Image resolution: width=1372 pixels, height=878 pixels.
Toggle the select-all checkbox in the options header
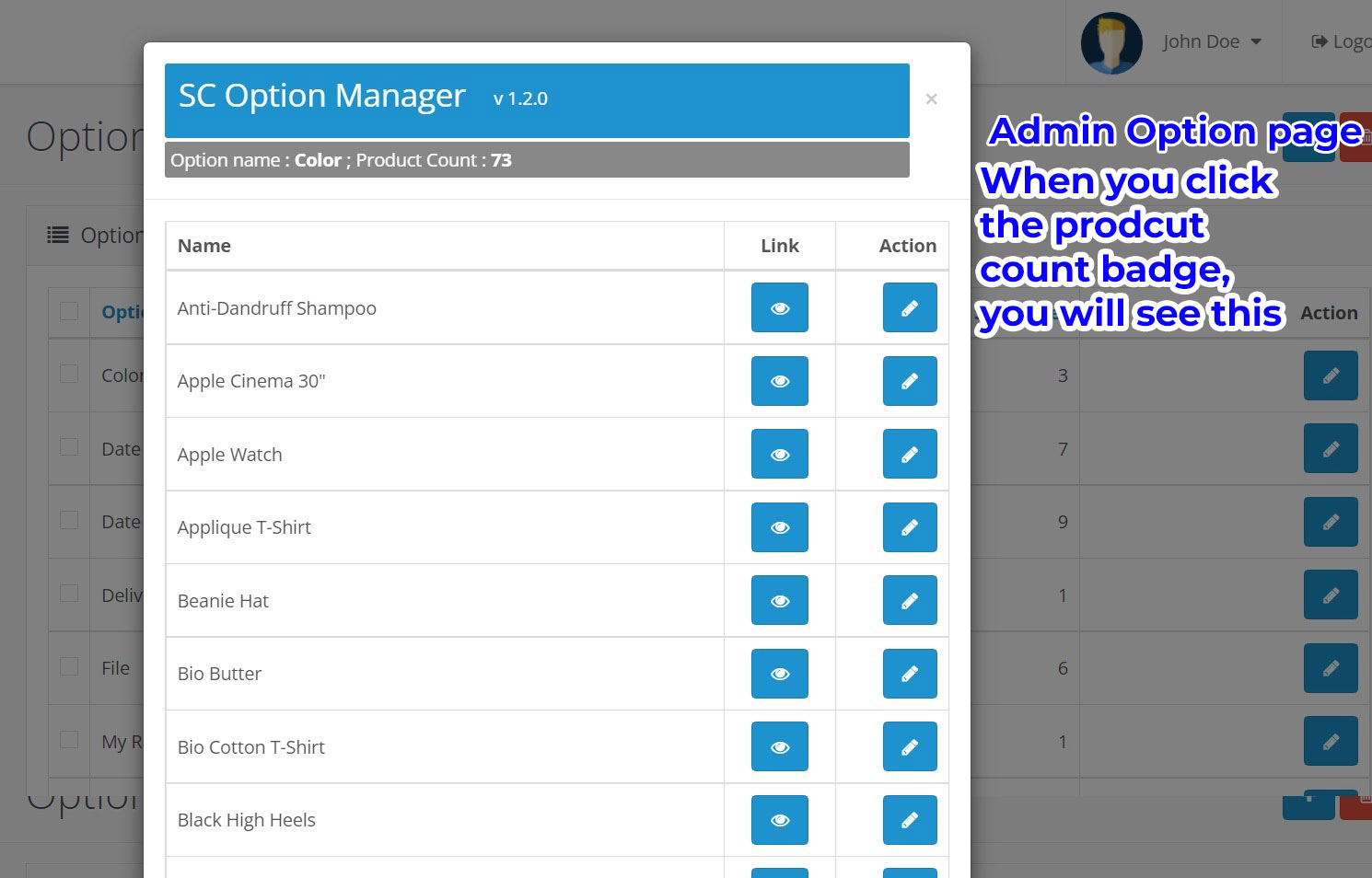pyautogui.click(x=69, y=312)
